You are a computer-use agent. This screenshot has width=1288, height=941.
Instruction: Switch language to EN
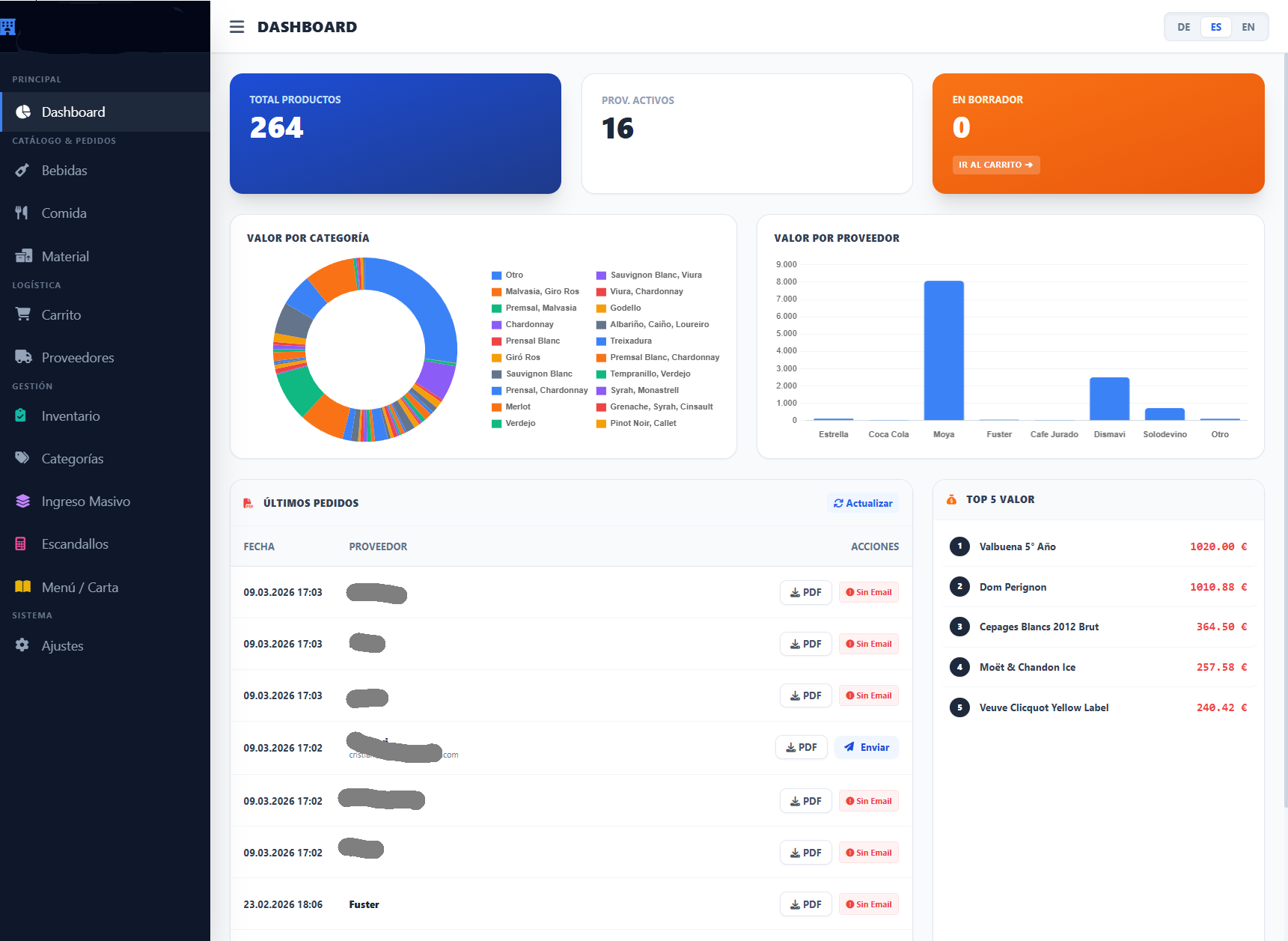pos(1248,26)
